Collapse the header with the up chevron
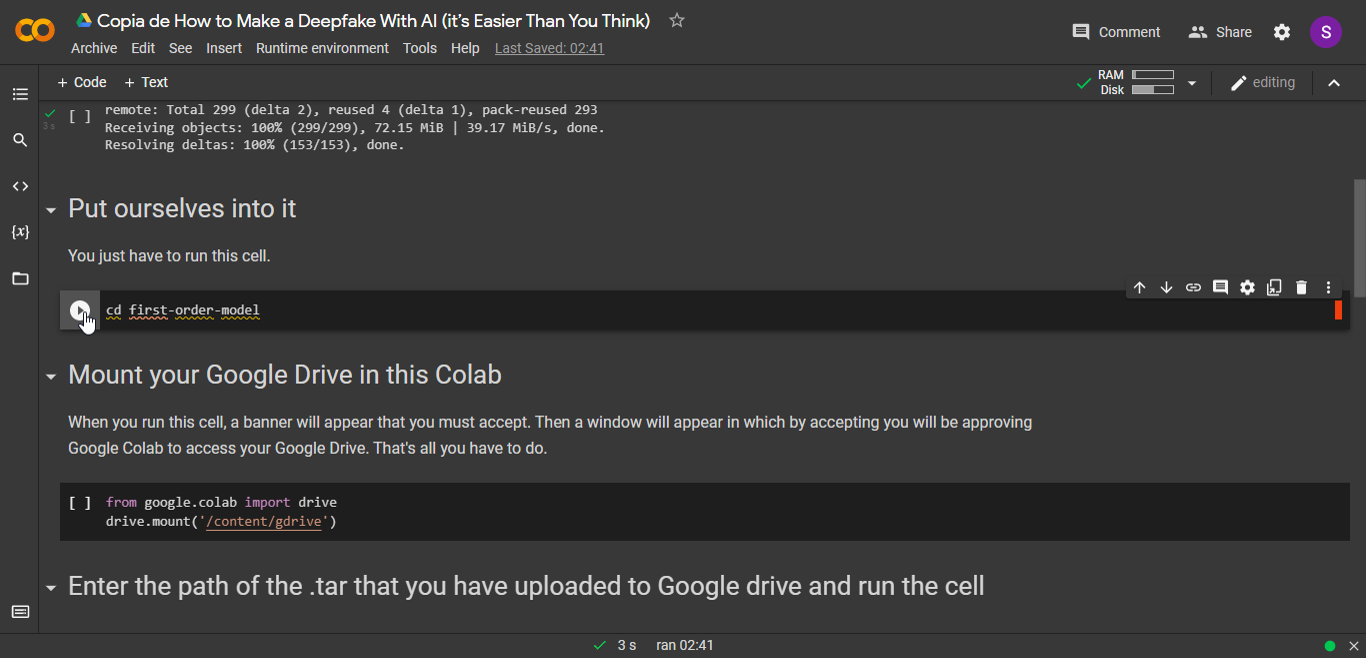Viewport: 1366px width, 658px height. click(x=1333, y=83)
